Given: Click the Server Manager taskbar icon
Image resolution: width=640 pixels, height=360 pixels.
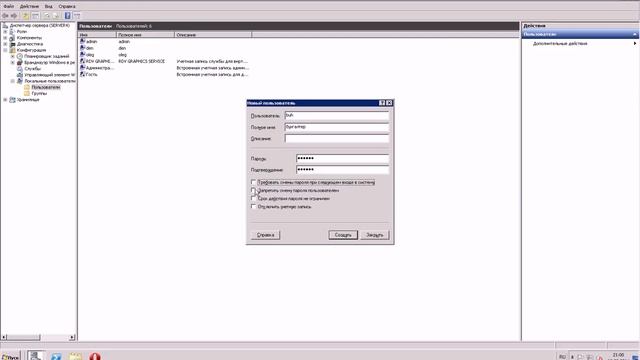Looking at the screenshot, I should point(35,356).
